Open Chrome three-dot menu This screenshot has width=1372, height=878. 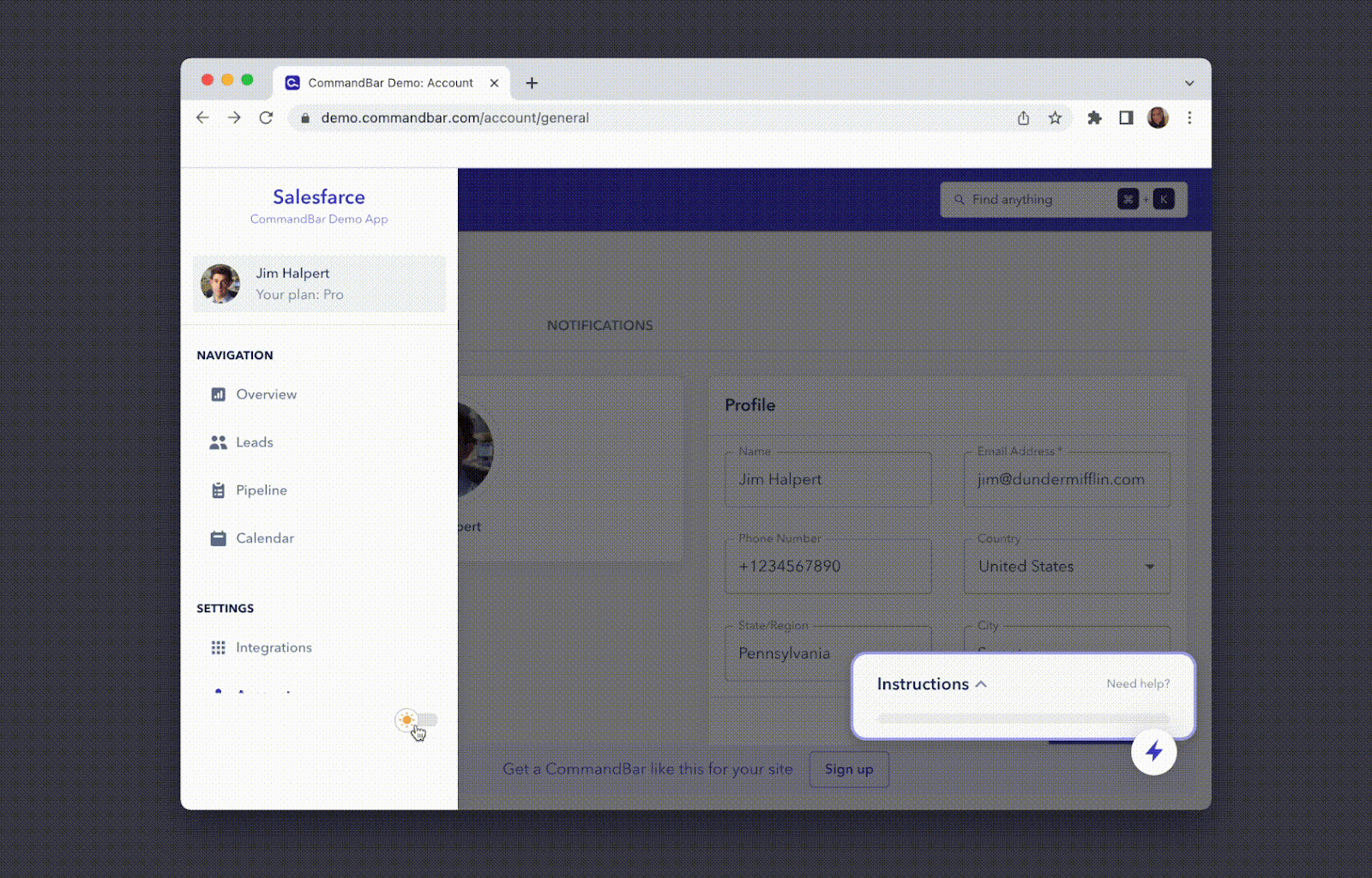[x=1189, y=117]
